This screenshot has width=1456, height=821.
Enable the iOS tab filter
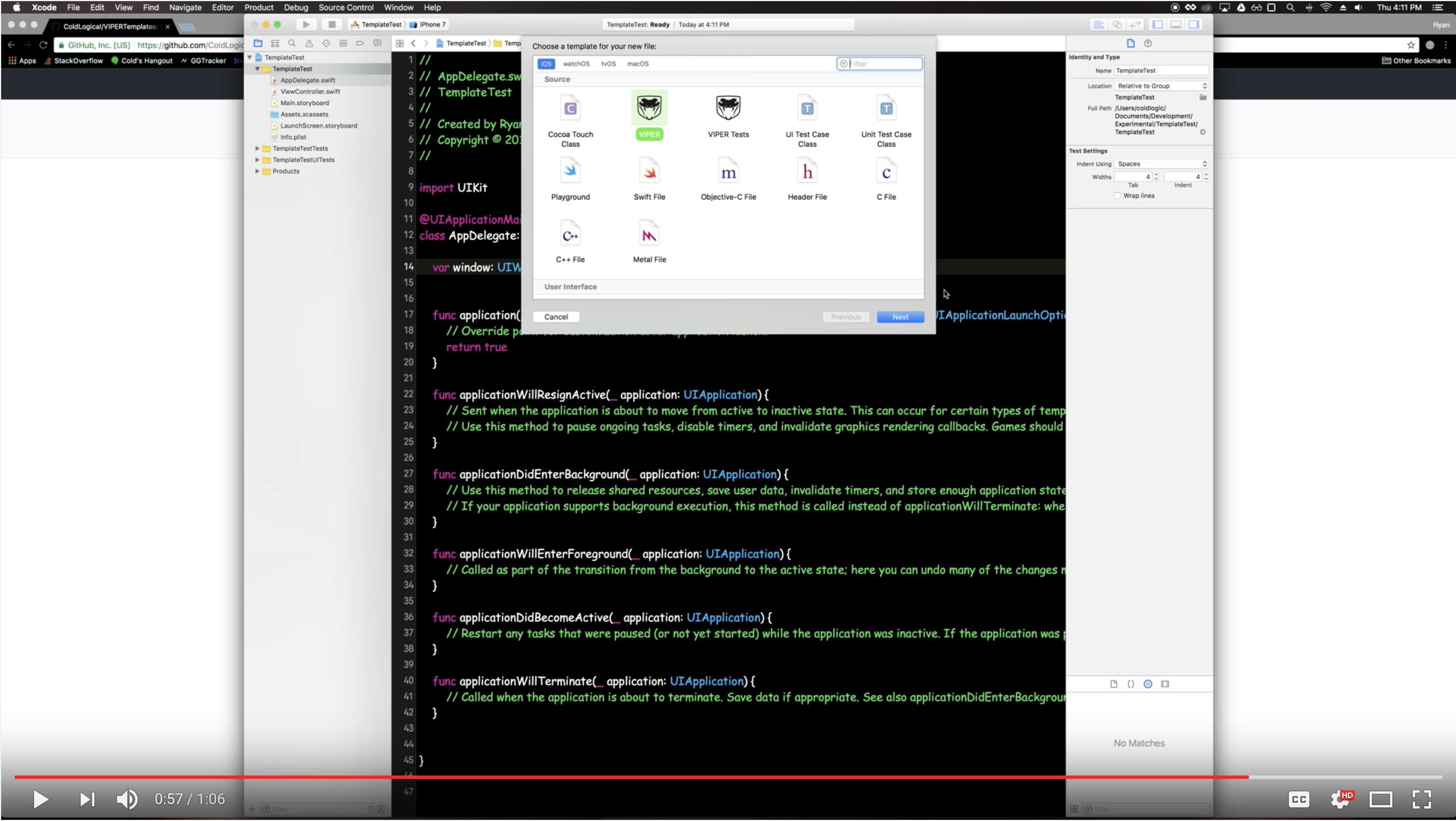coord(546,63)
